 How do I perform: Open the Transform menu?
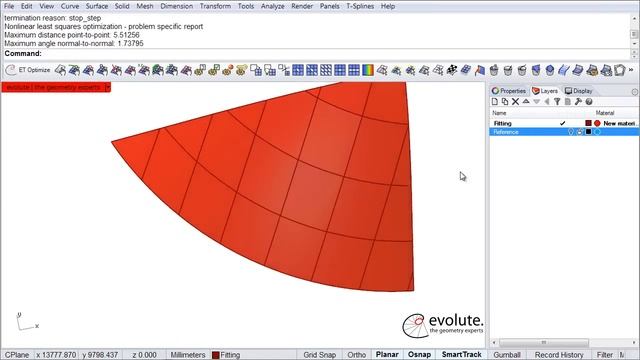(x=215, y=6)
